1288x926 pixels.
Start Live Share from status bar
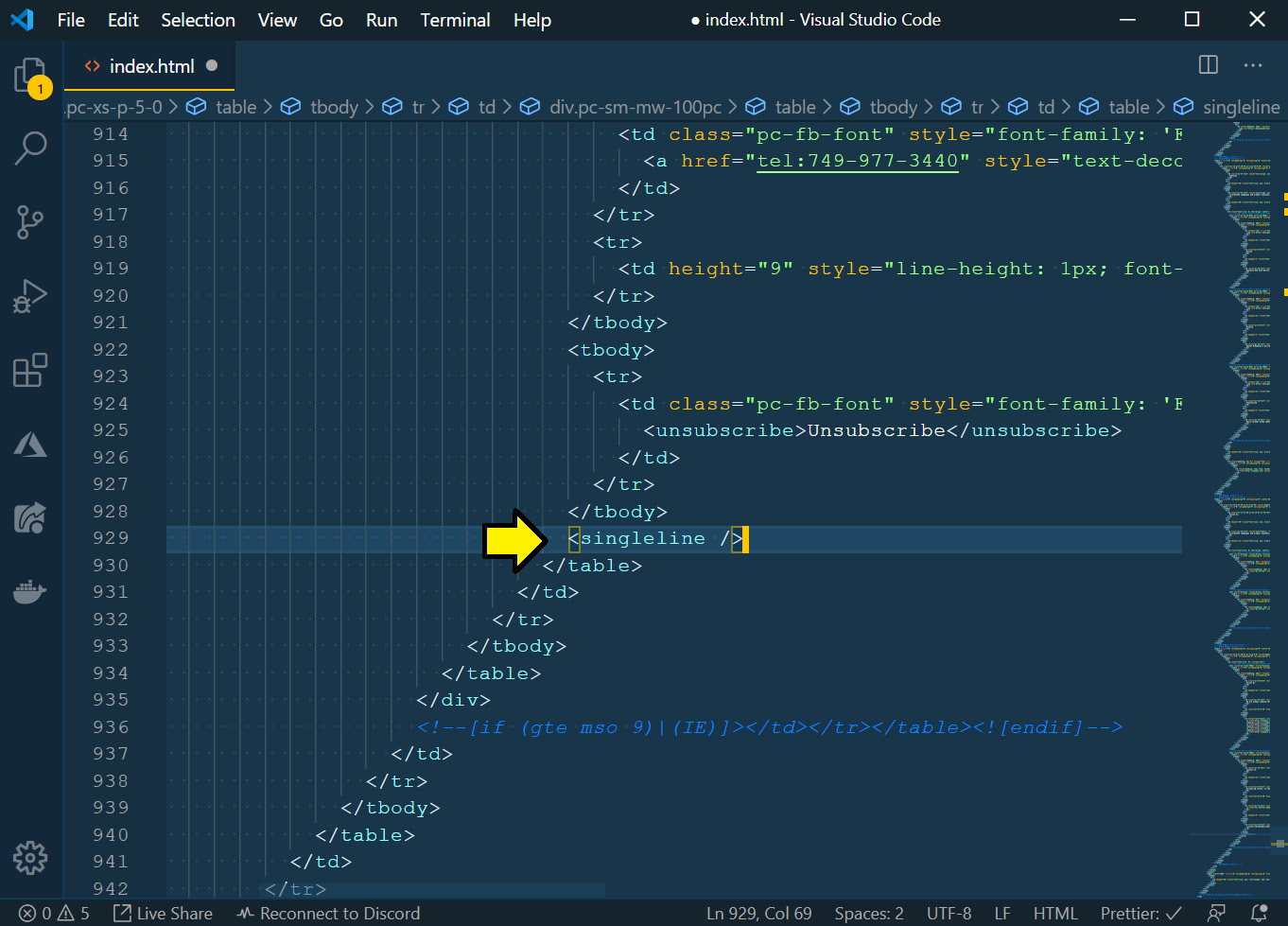coord(163,914)
